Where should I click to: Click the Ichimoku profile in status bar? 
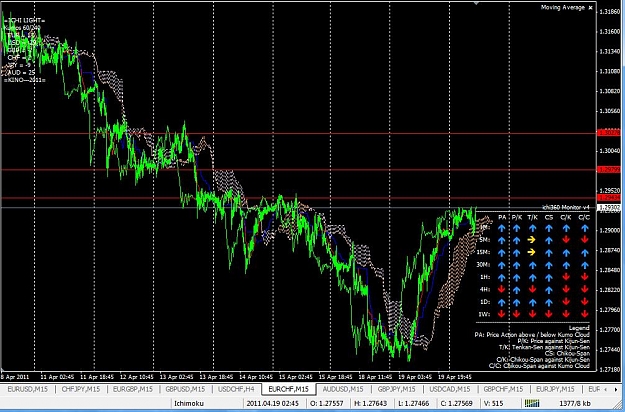pos(189,403)
